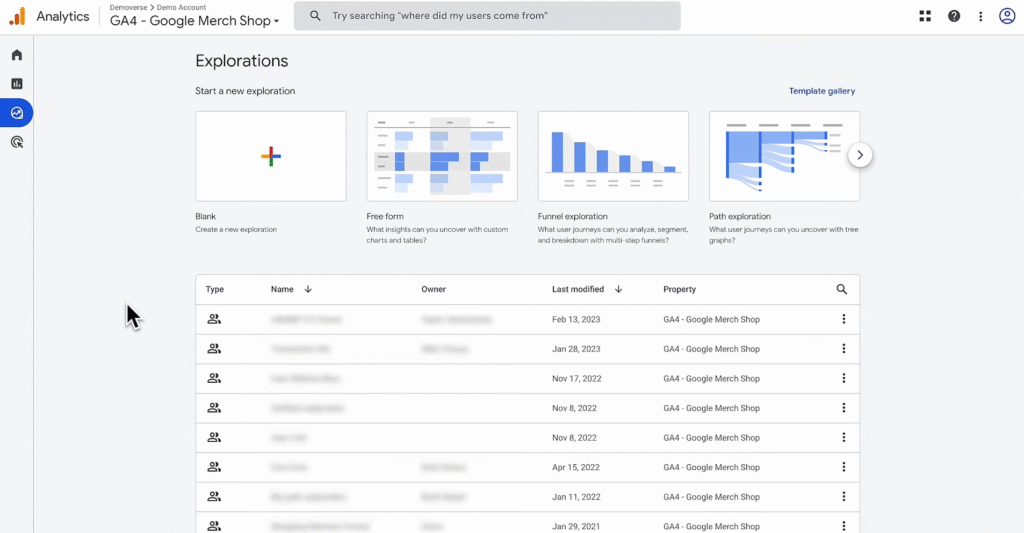Image resolution: width=1024 pixels, height=533 pixels.
Task: Click shared-users icon in Nov 17, 2022 row
Action: click(214, 378)
